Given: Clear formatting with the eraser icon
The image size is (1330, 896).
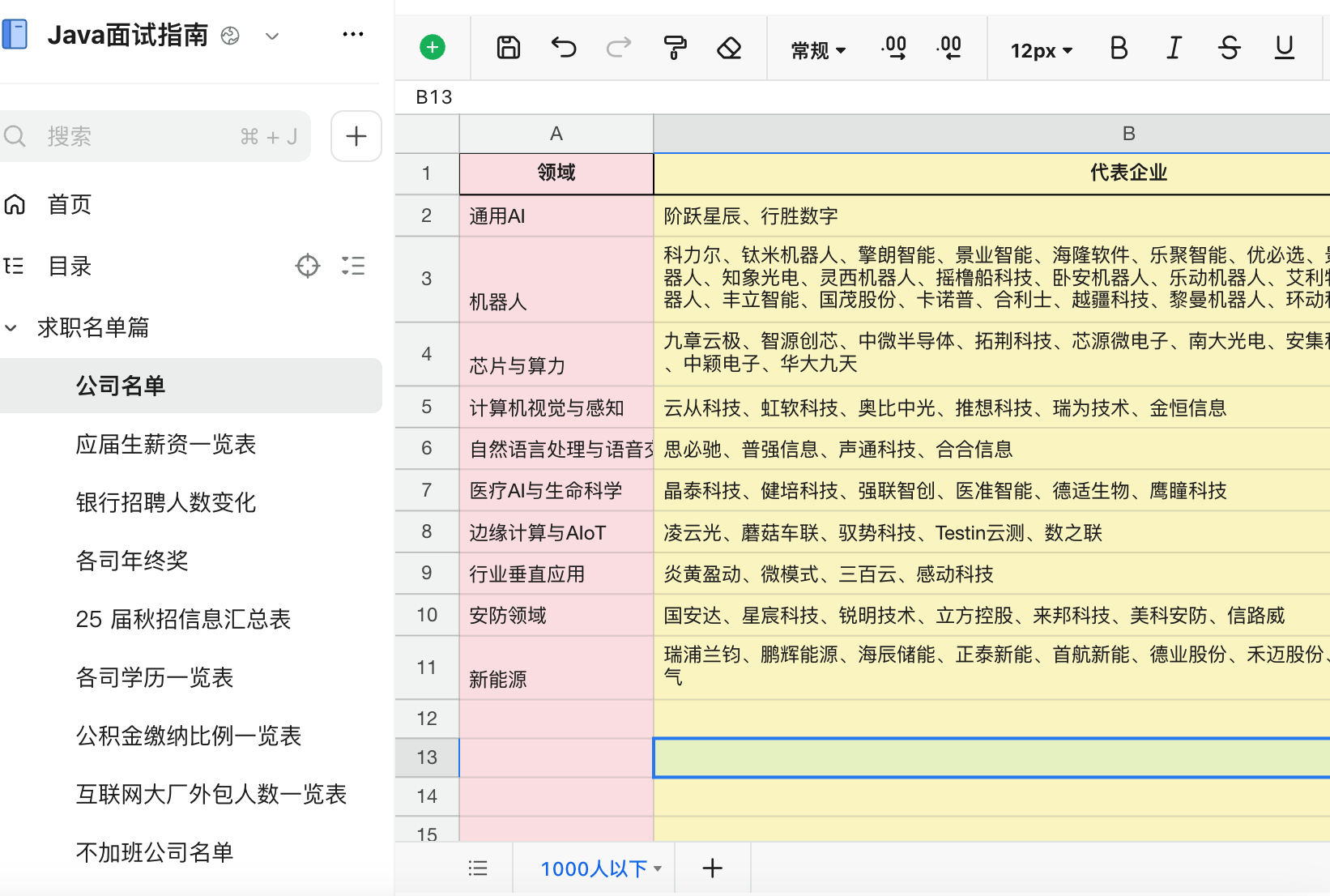Looking at the screenshot, I should (x=729, y=49).
